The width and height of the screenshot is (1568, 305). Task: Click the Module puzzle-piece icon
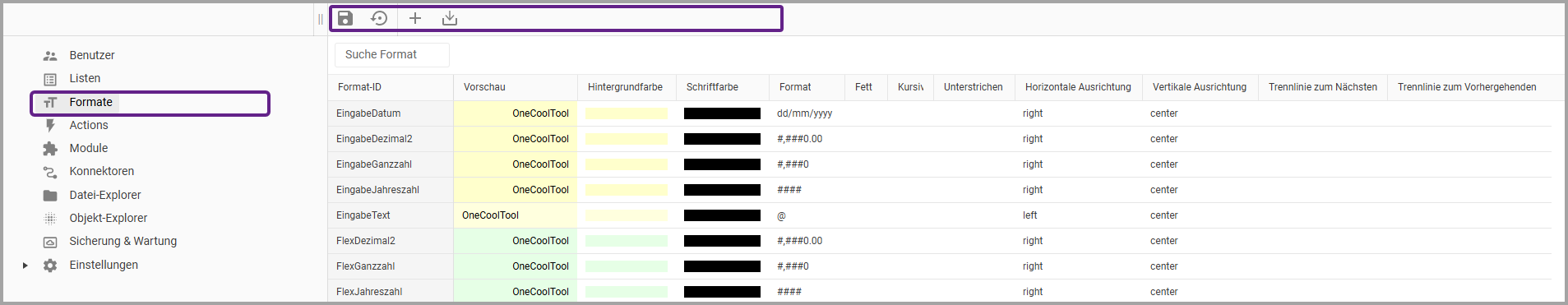tap(50, 149)
